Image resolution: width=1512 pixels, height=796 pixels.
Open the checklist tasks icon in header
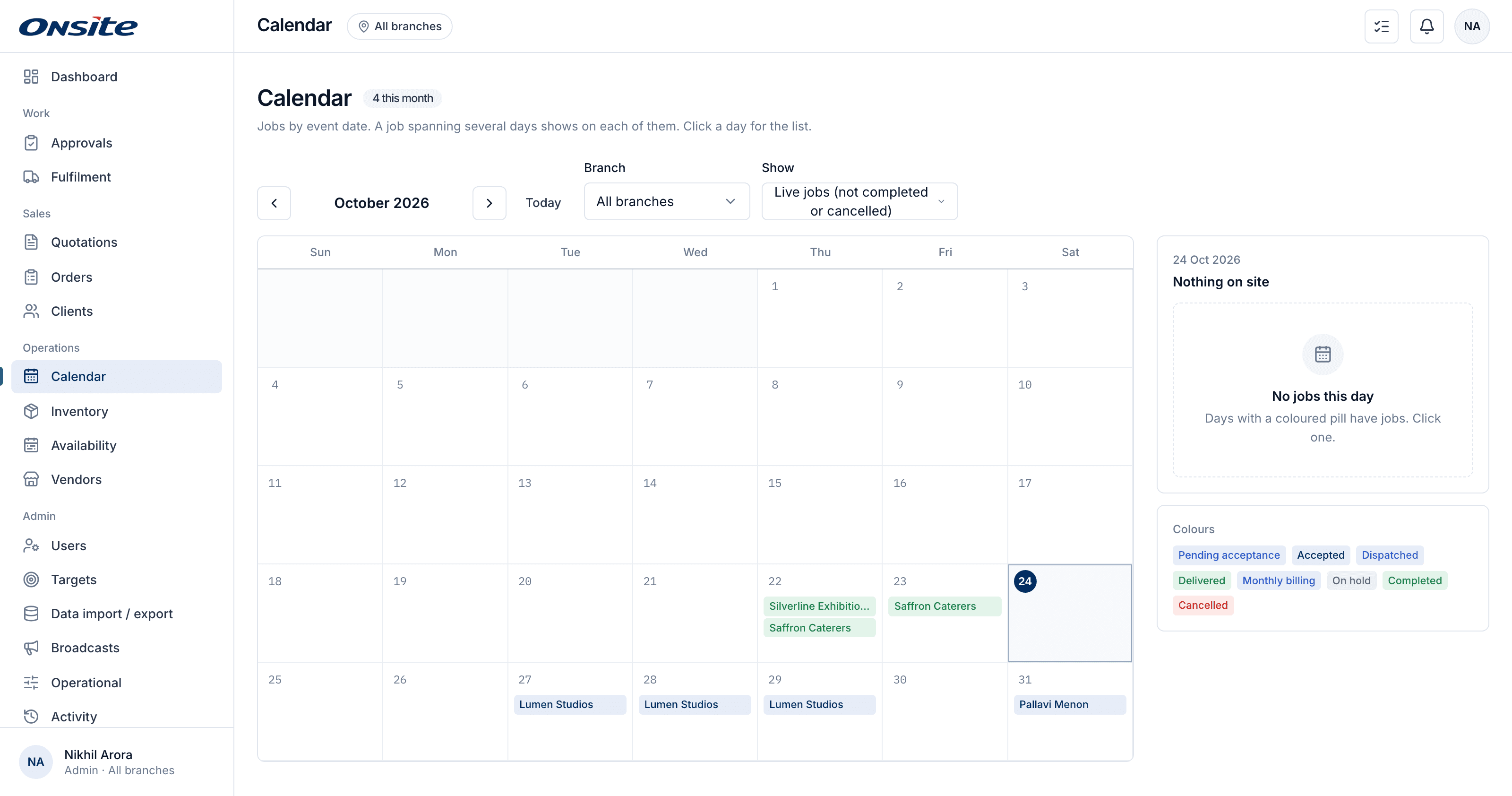[1381, 26]
